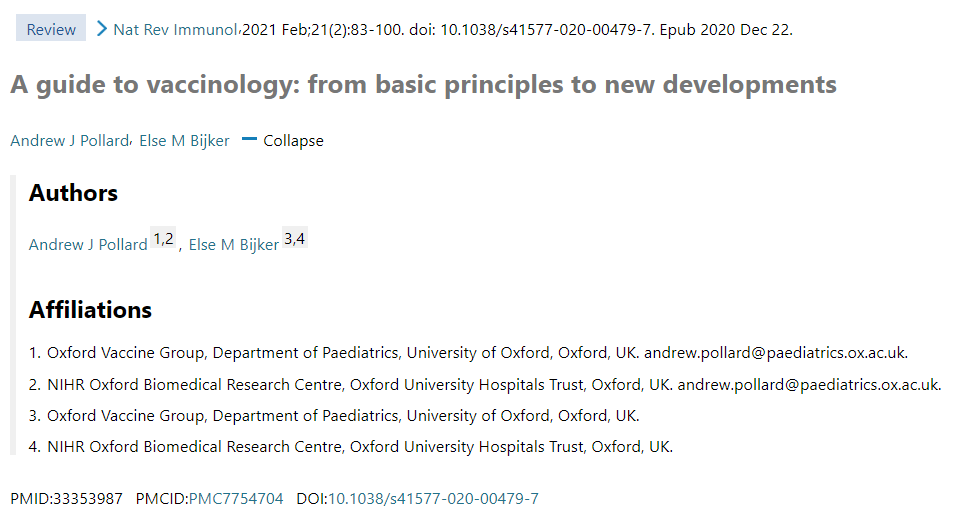This screenshot has height=516, width=960.
Task: Open Else M Bijker in the byline
Action: pyautogui.click(x=184, y=140)
